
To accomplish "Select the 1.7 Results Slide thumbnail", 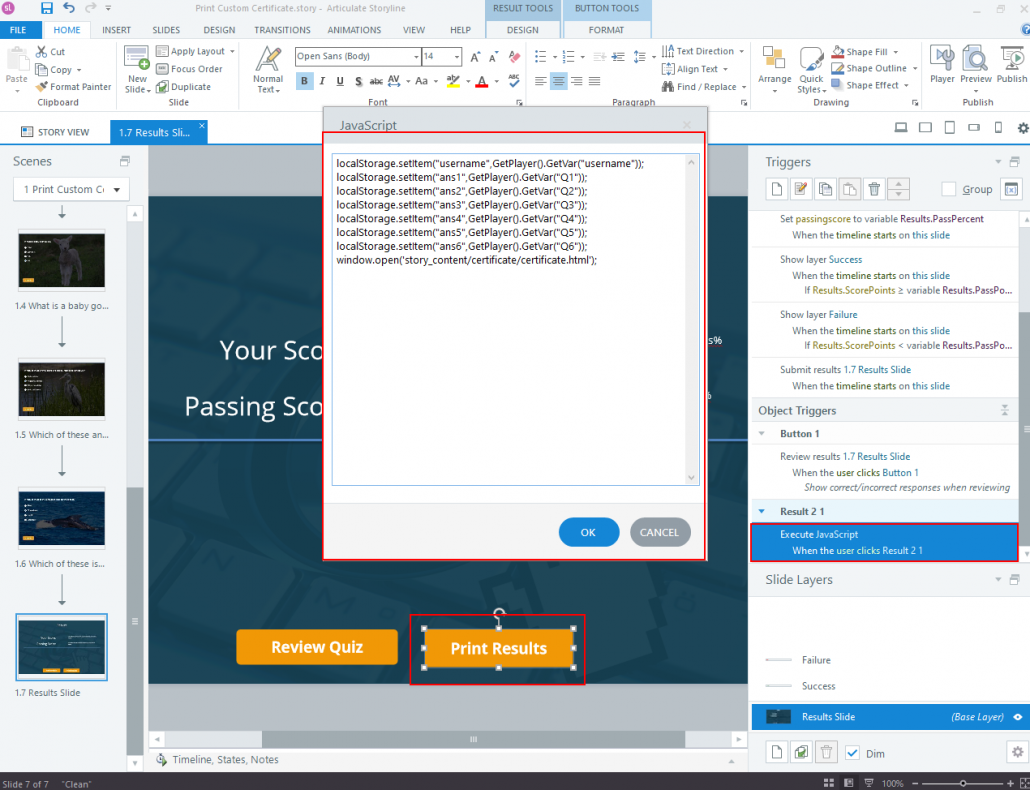I will tap(60, 647).
